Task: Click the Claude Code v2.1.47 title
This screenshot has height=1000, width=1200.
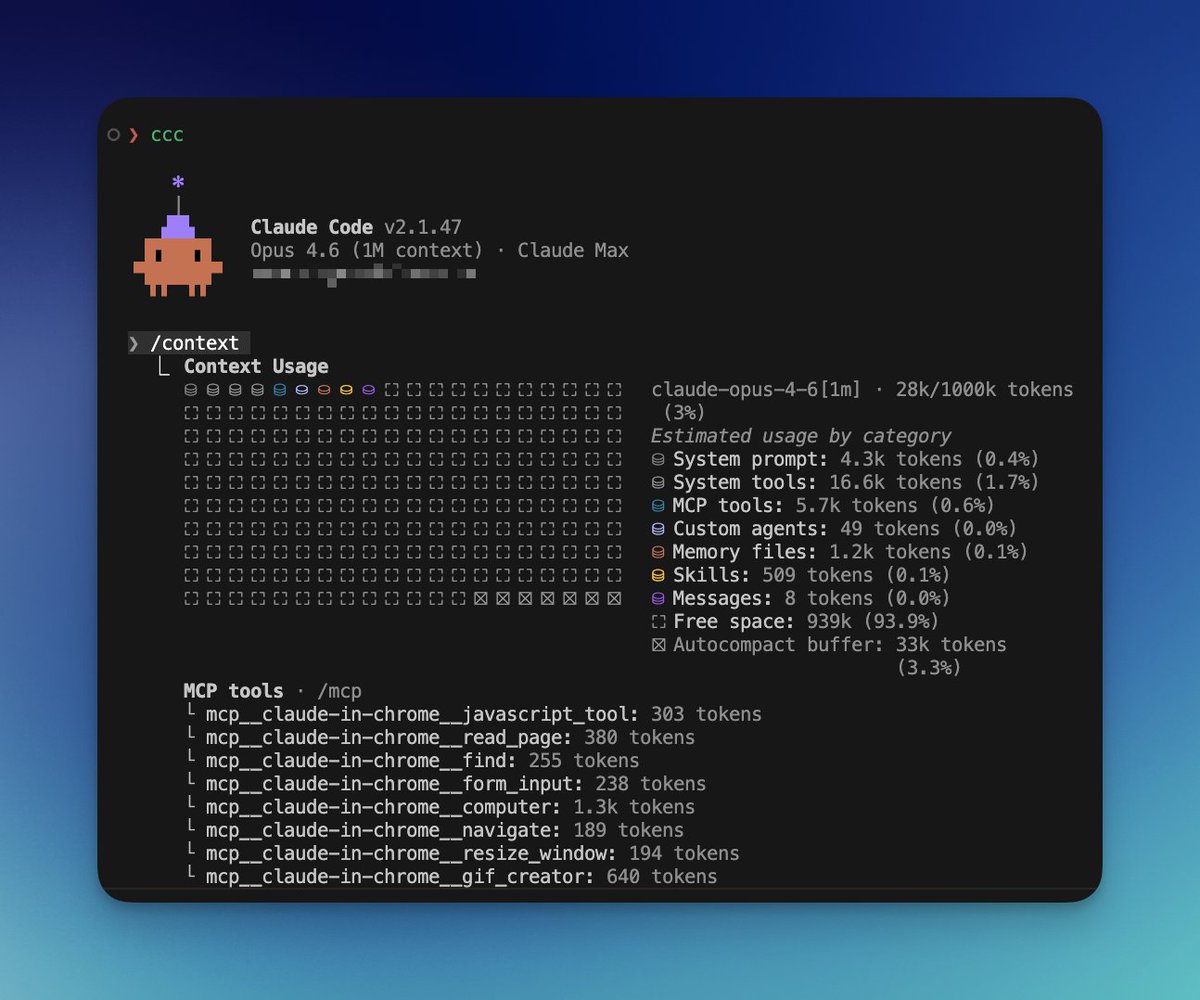Action: 356,228
